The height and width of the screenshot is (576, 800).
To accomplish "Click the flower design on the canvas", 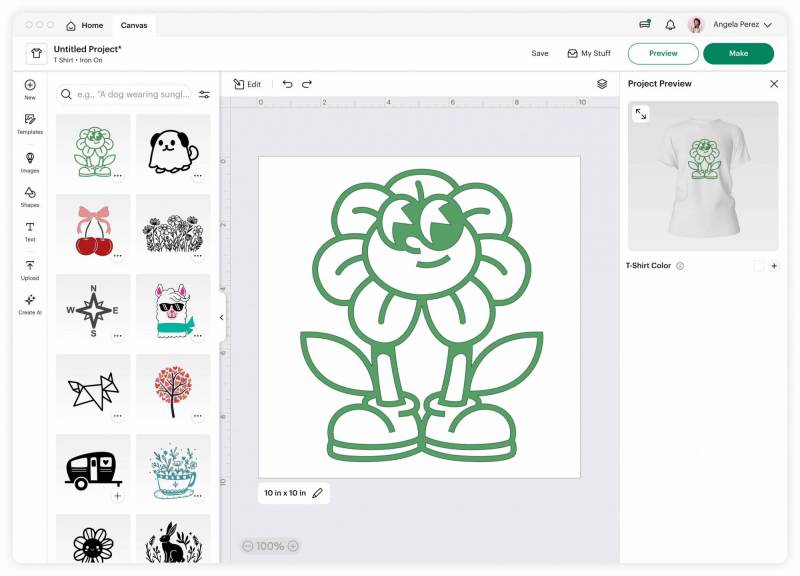I will click(x=421, y=315).
